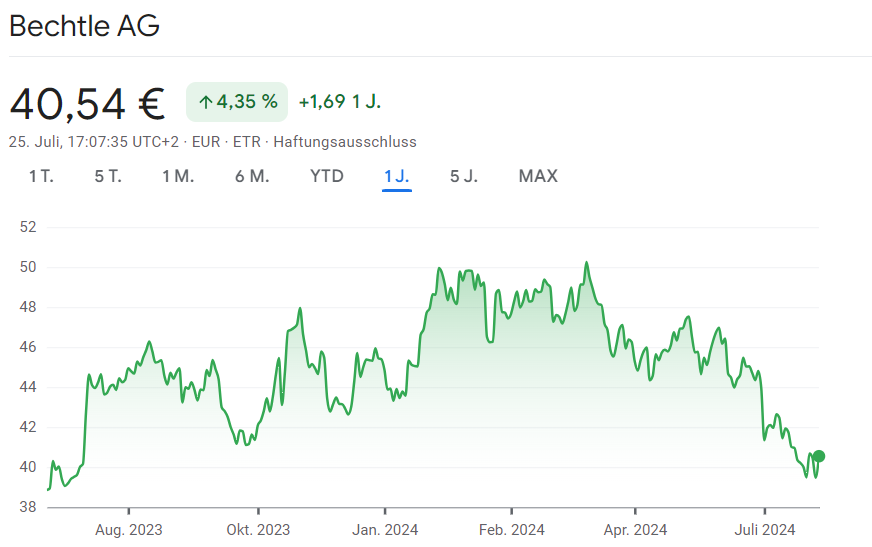Click the Juli 2024 axis label
The width and height of the screenshot is (872, 547).
point(765,530)
